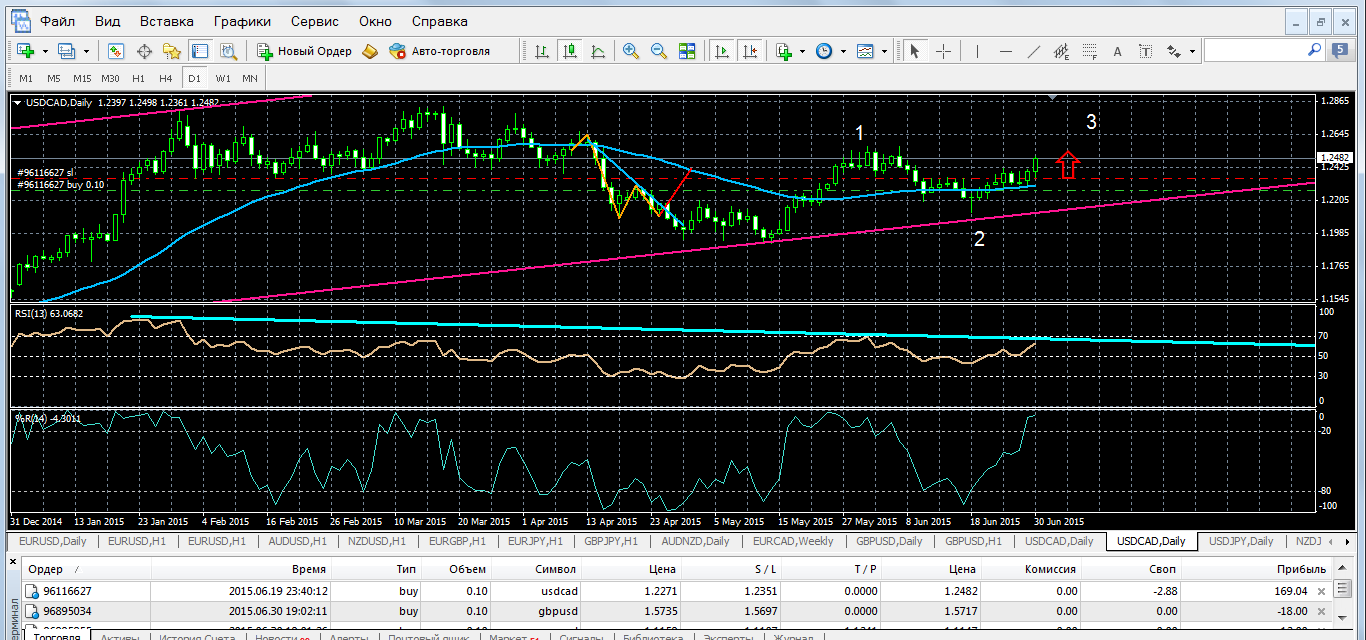Image resolution: width=1366 pixels, height=640 pixels.
Task: Expand the arrows objects dropdown
Action: [1192, 51]
